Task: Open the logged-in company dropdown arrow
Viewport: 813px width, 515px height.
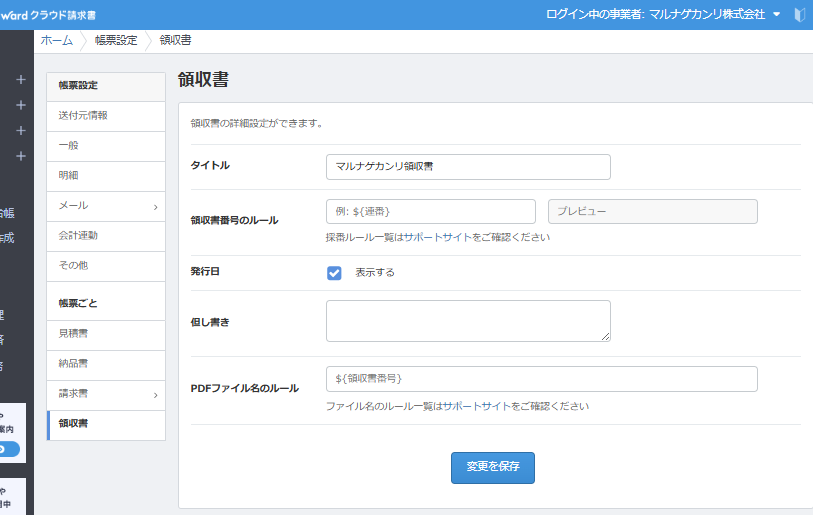Action: point(777,15)
